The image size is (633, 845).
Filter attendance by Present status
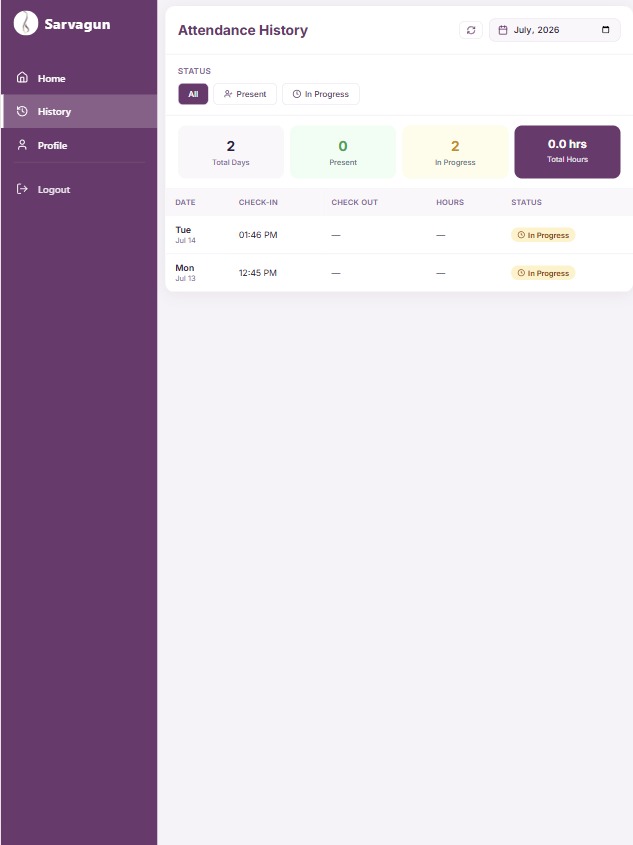coord(245,94)
